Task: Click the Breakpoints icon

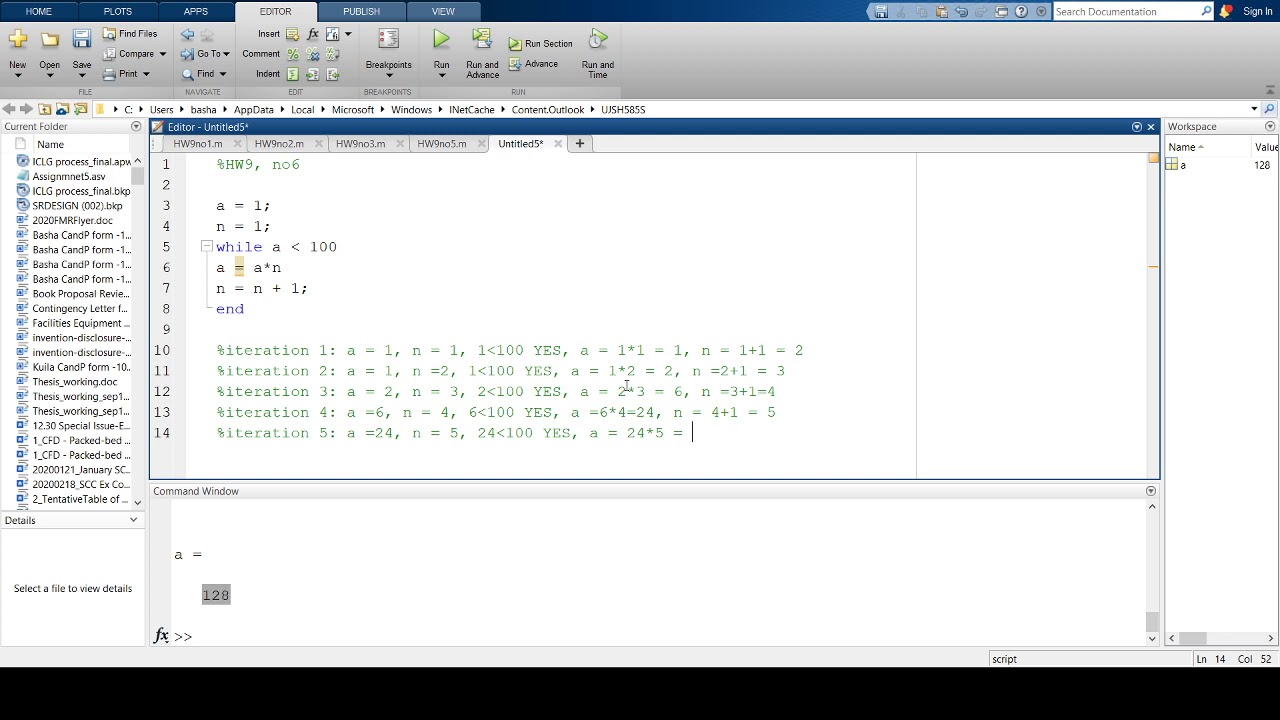Action: click(x=388, y=40)
